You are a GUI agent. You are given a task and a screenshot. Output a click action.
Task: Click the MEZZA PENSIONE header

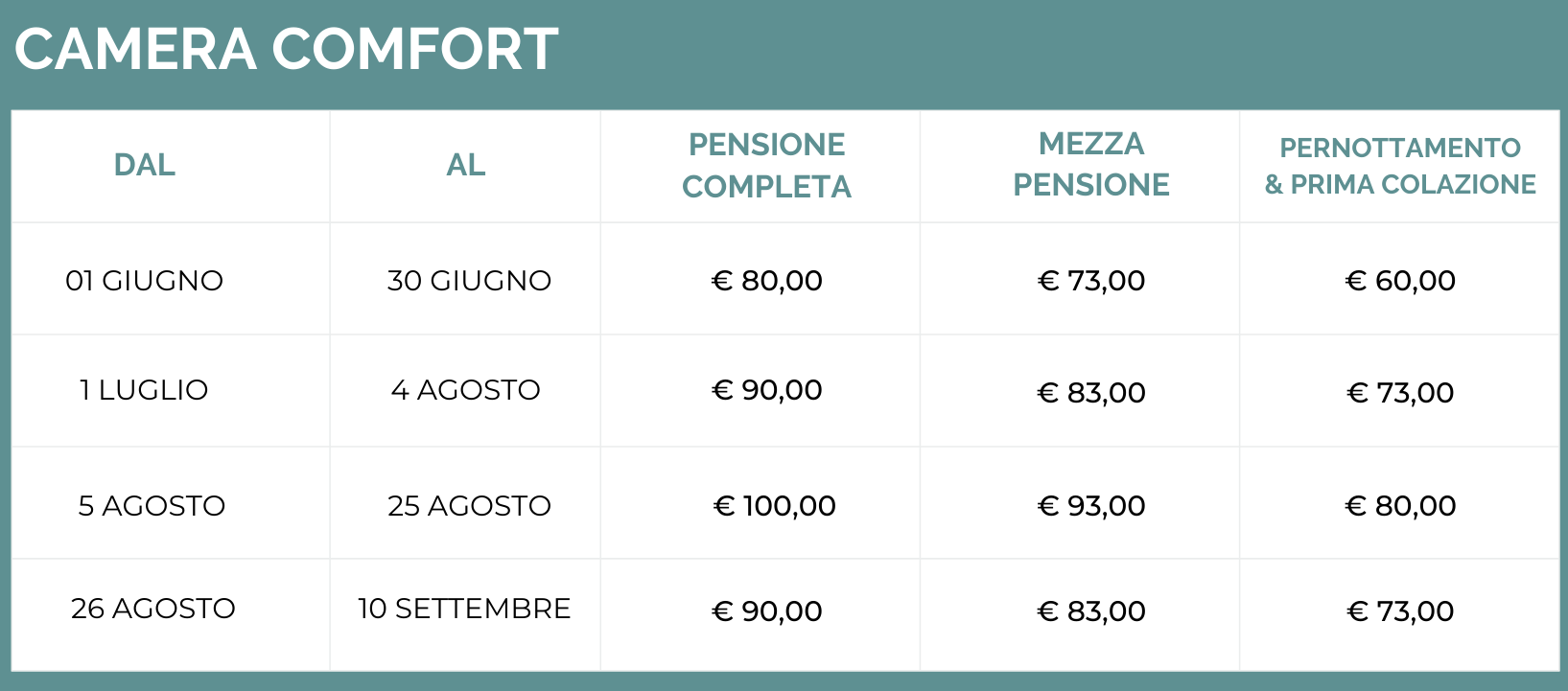click(1091, 164)
